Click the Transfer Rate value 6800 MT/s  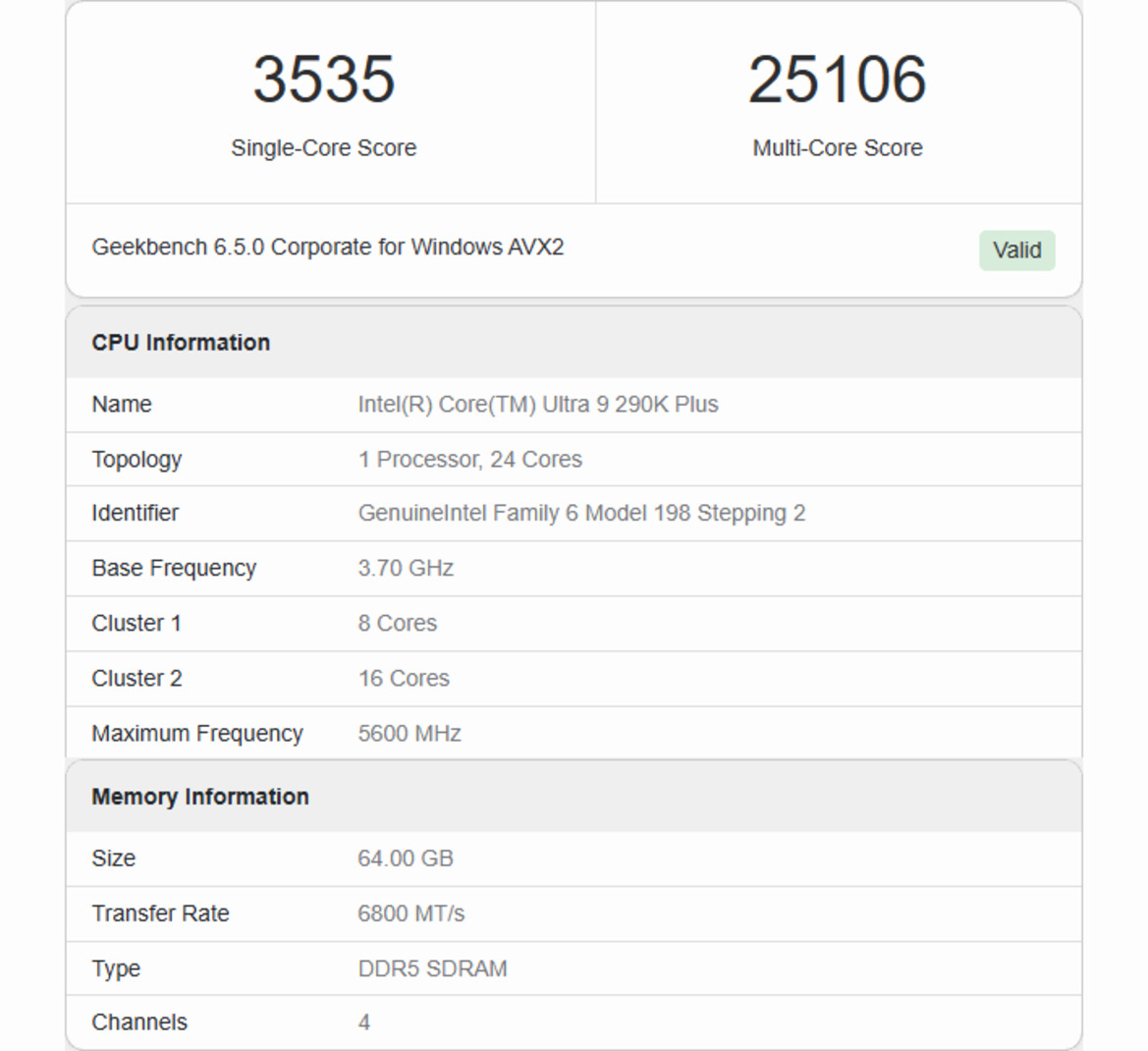411,913
